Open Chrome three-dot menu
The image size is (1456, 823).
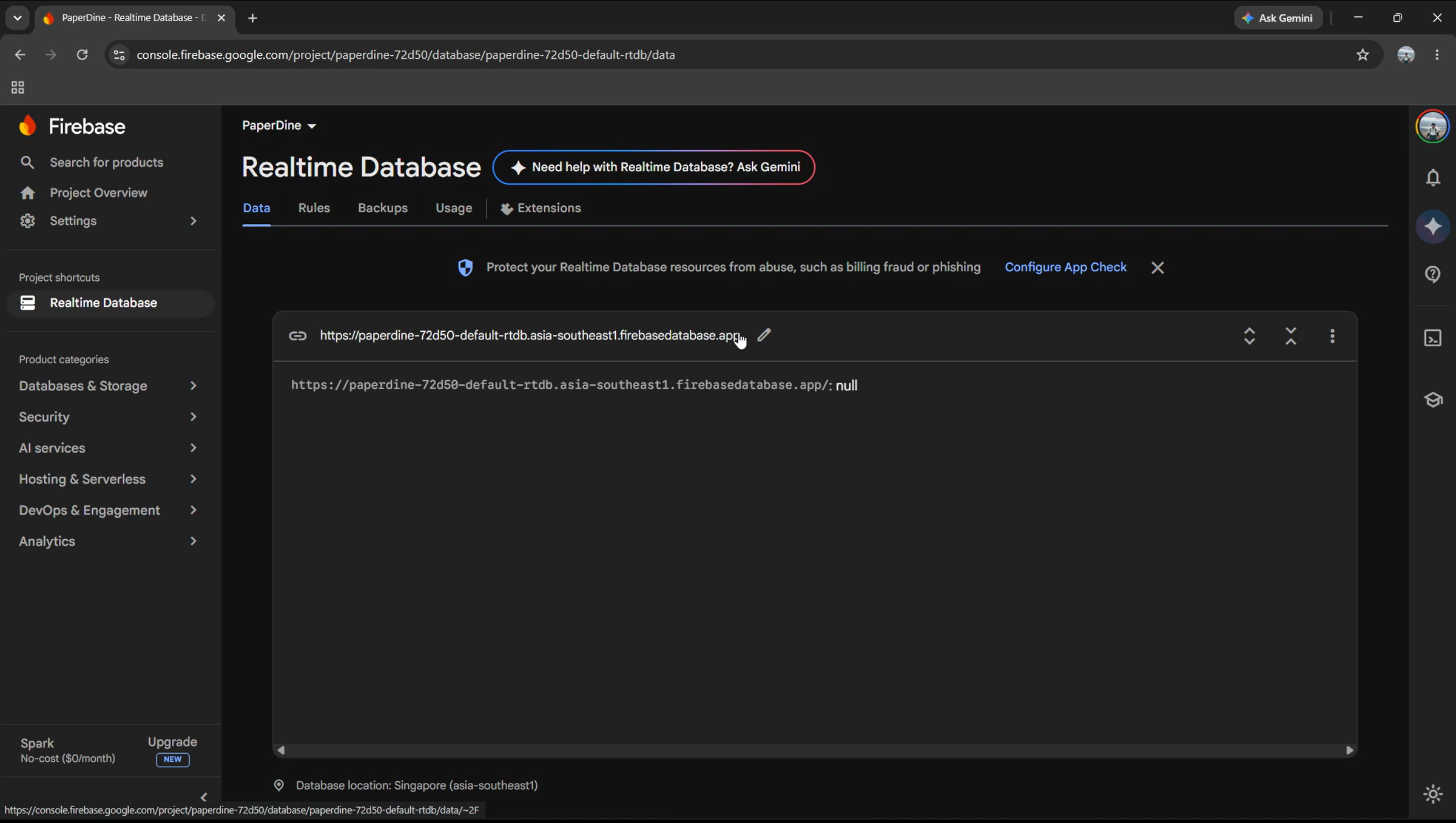coord(1437,55)
